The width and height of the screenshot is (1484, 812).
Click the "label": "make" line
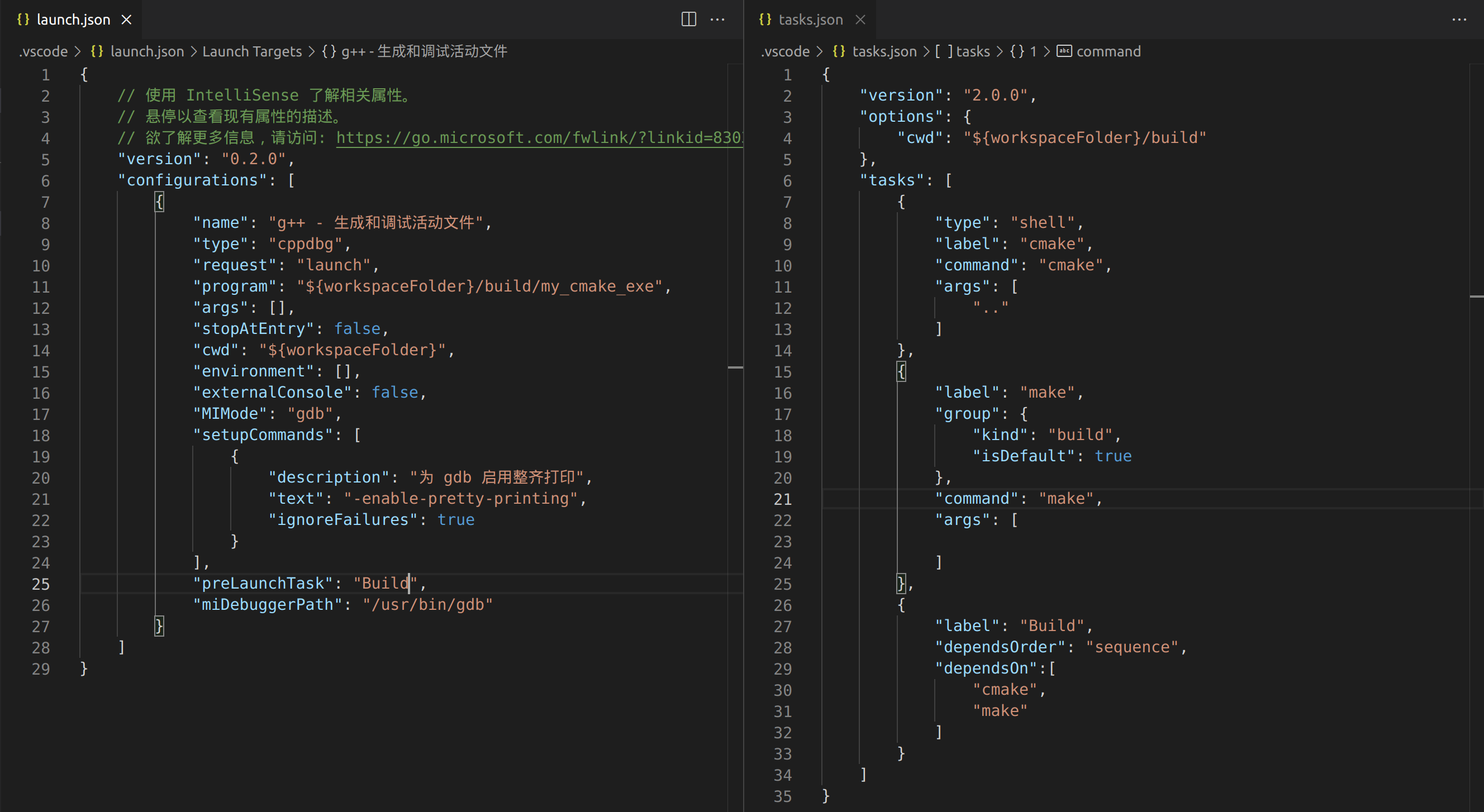[x=1009, y=392]
